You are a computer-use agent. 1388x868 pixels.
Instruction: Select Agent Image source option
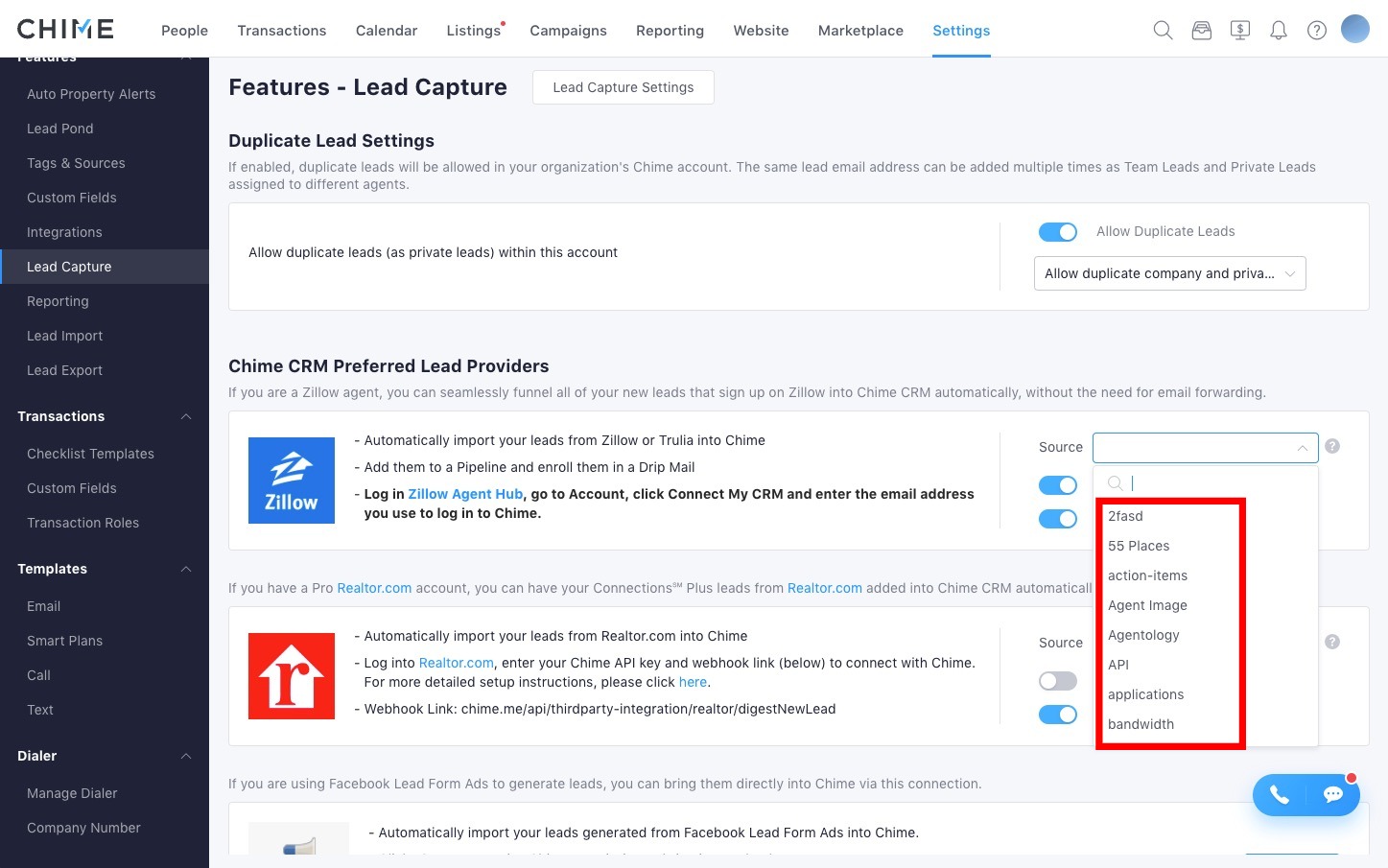click(x=1206, y=605)
